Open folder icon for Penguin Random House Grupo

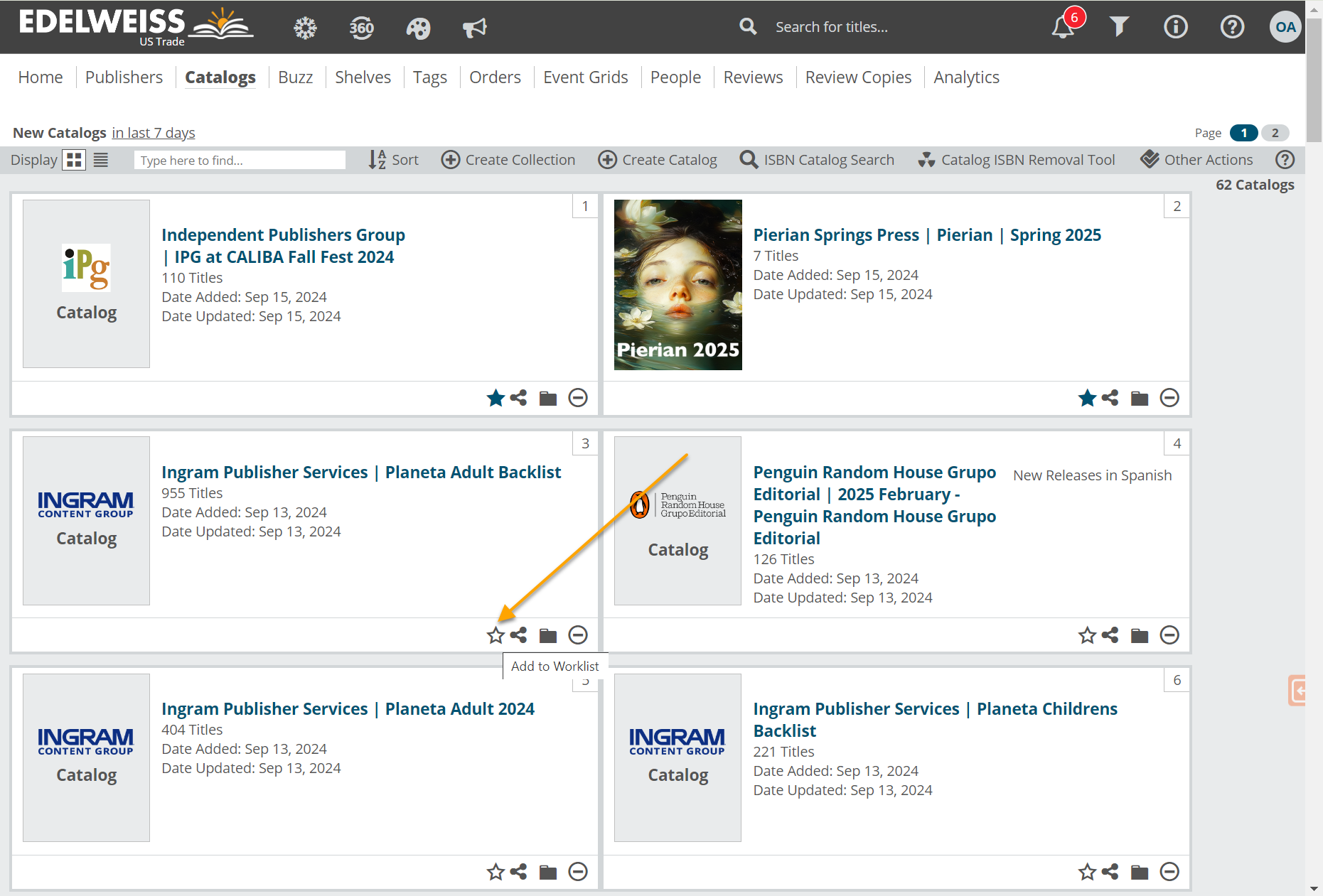pos(1140,635)
